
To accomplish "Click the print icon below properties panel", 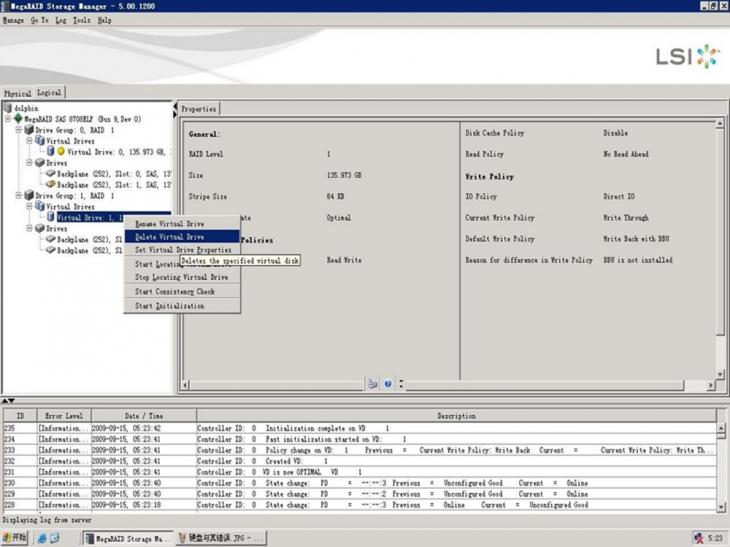I will pos(372,383).
